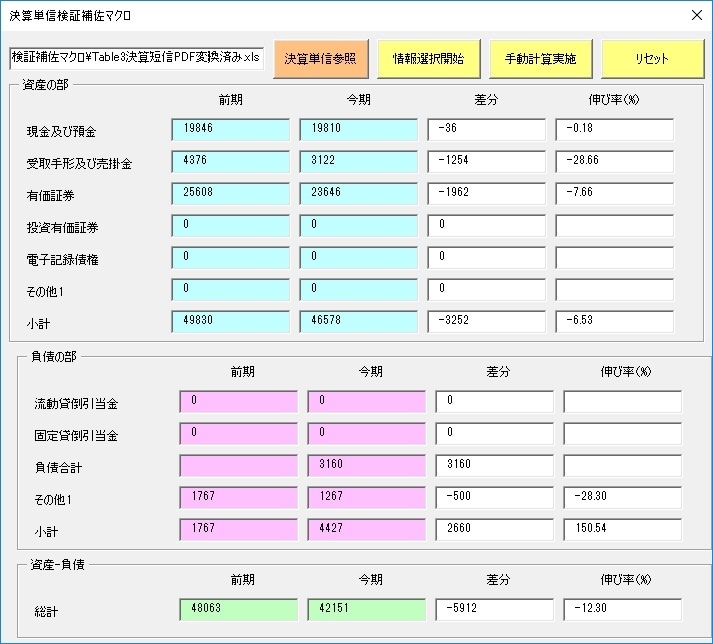Select 資産の部 その他1 今期 field
This screenshot has width=713, height=644.
pos(358,290)
